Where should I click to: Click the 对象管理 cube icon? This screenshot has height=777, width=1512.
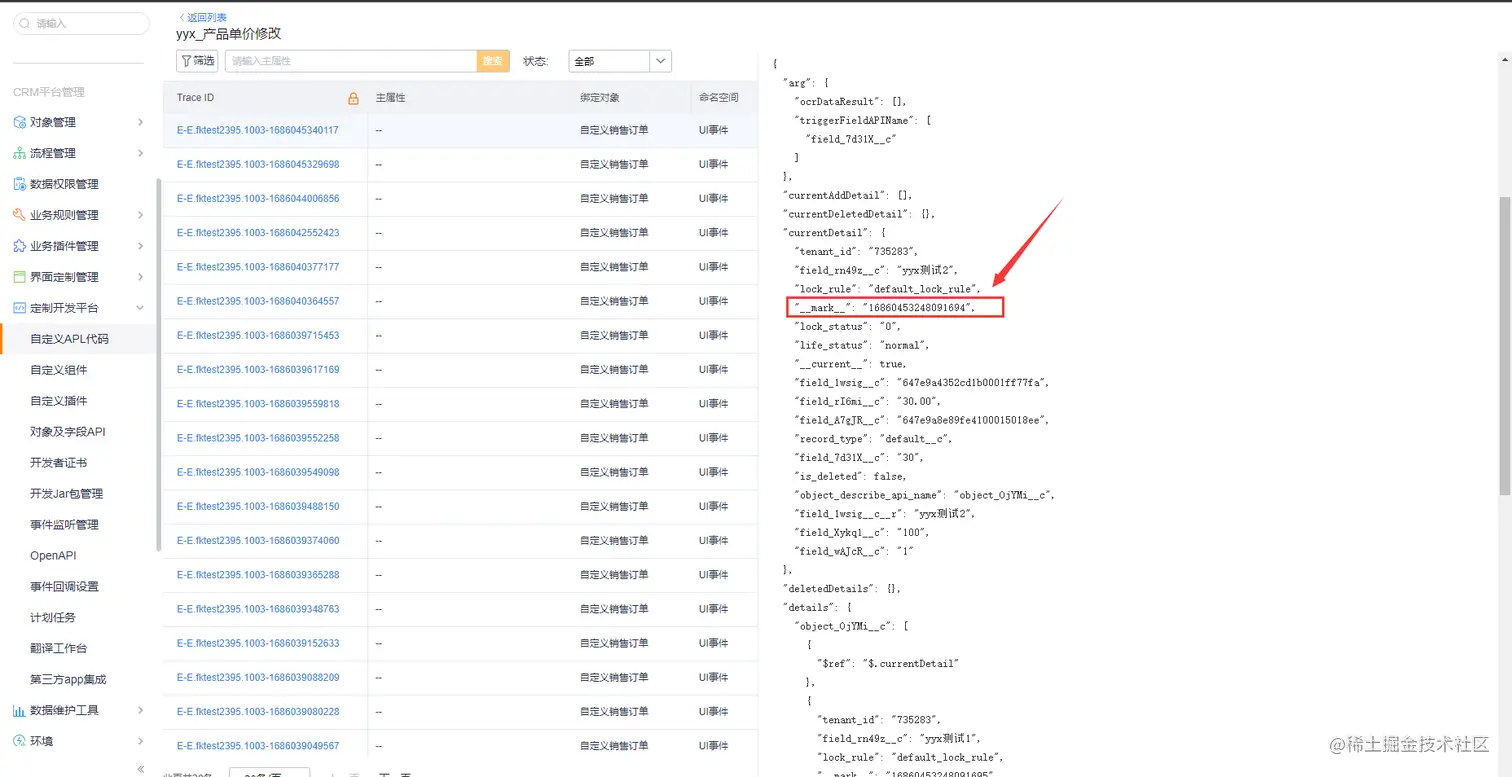click(x=20, y=122)
